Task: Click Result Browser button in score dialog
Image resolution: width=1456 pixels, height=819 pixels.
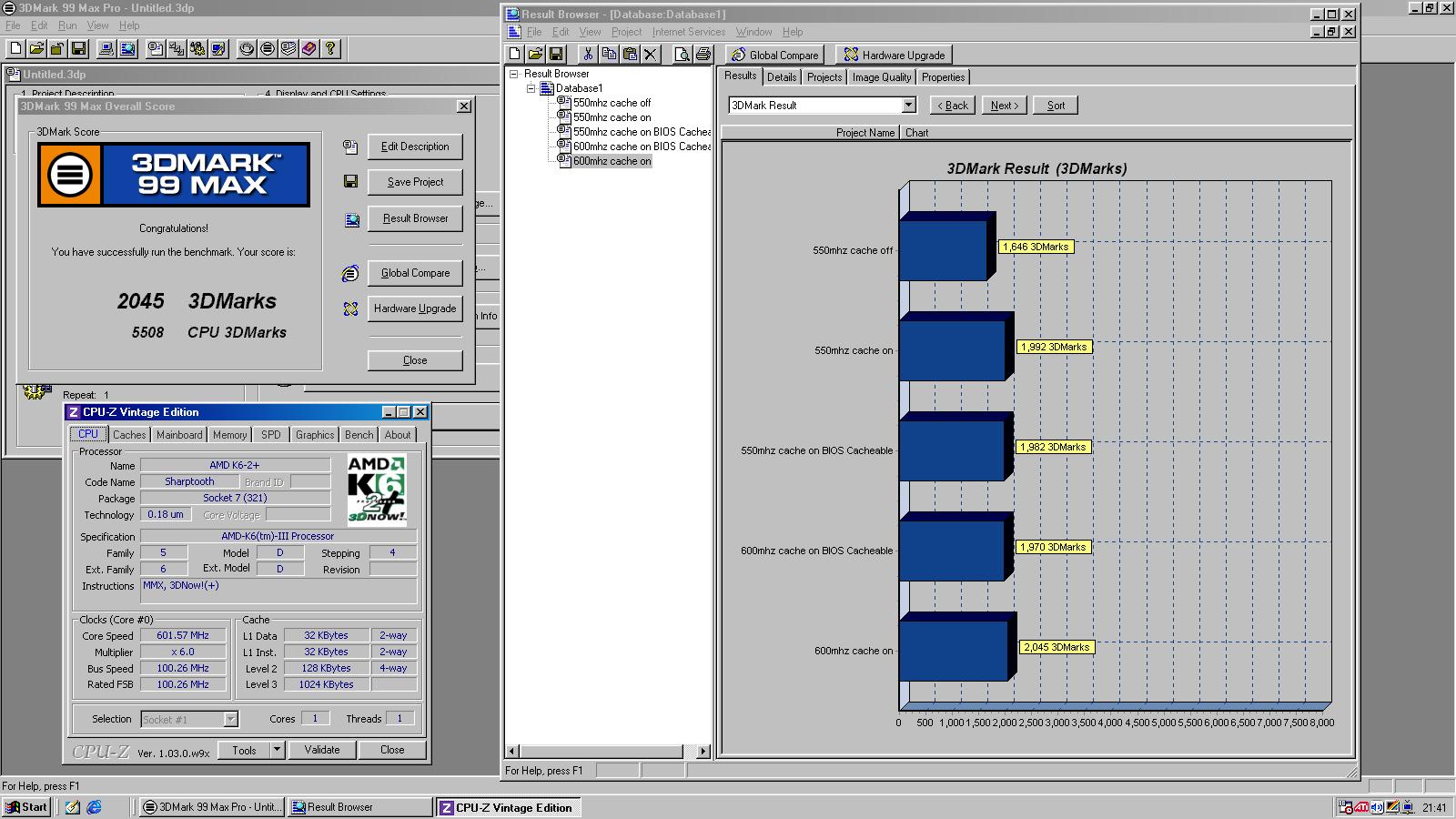Action: (415, 218)
